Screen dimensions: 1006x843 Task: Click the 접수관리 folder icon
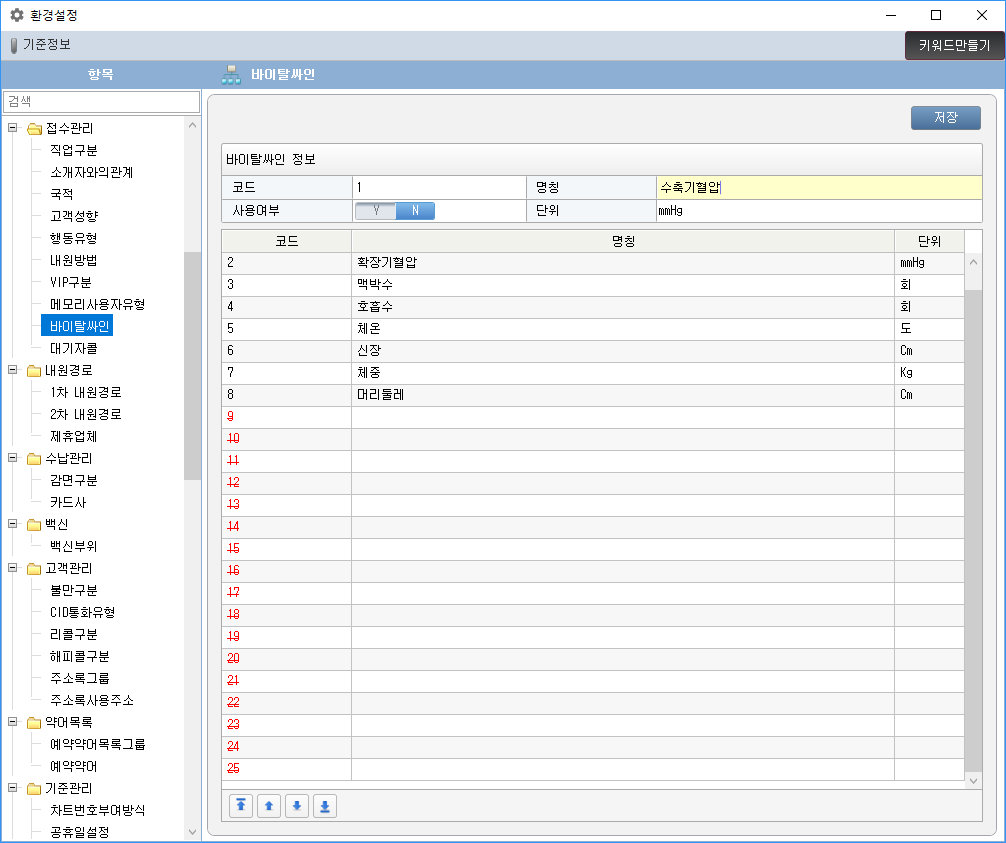tap(34, 128)
